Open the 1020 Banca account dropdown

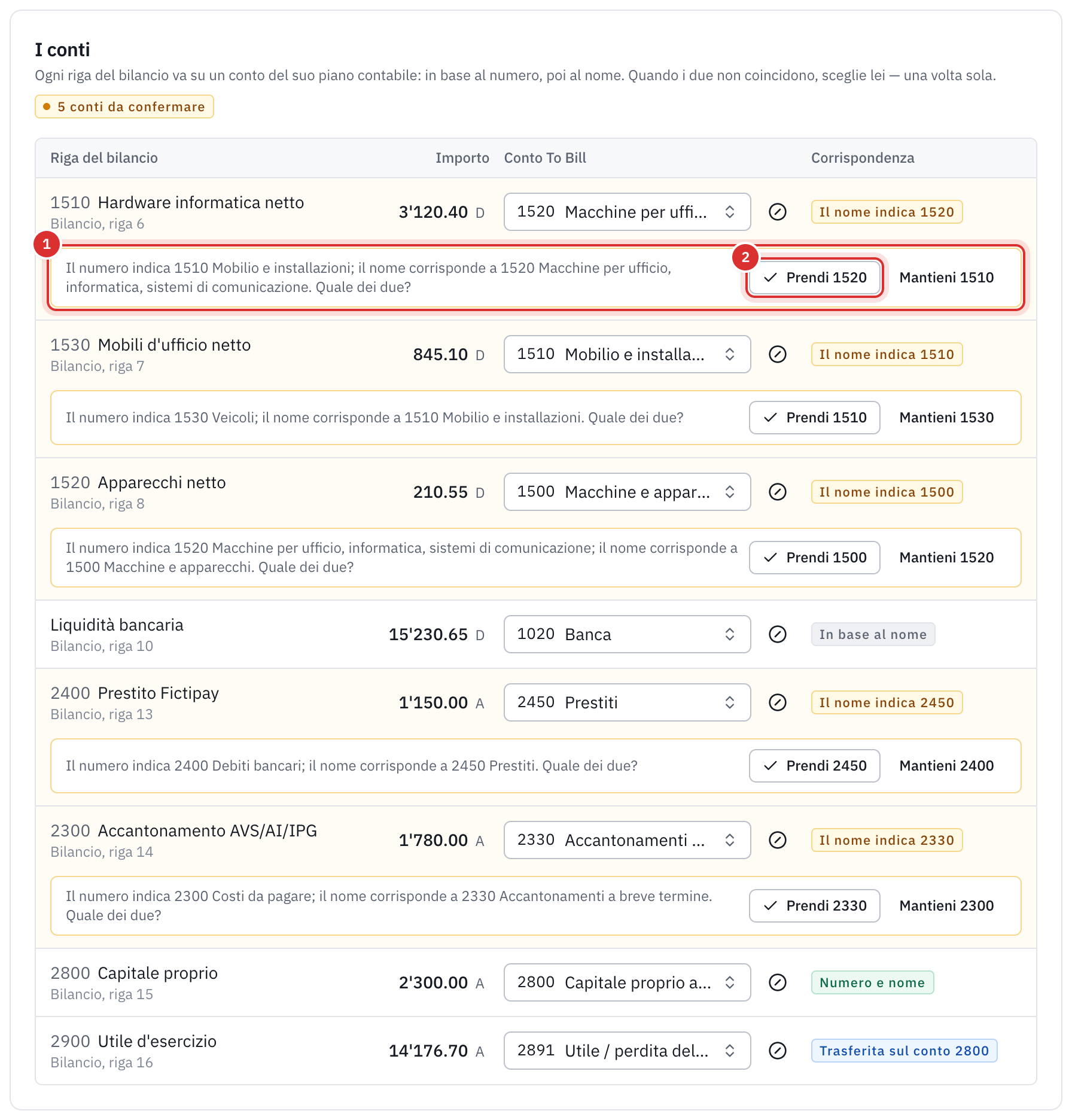pyautogui.click(x=627, y=634)
